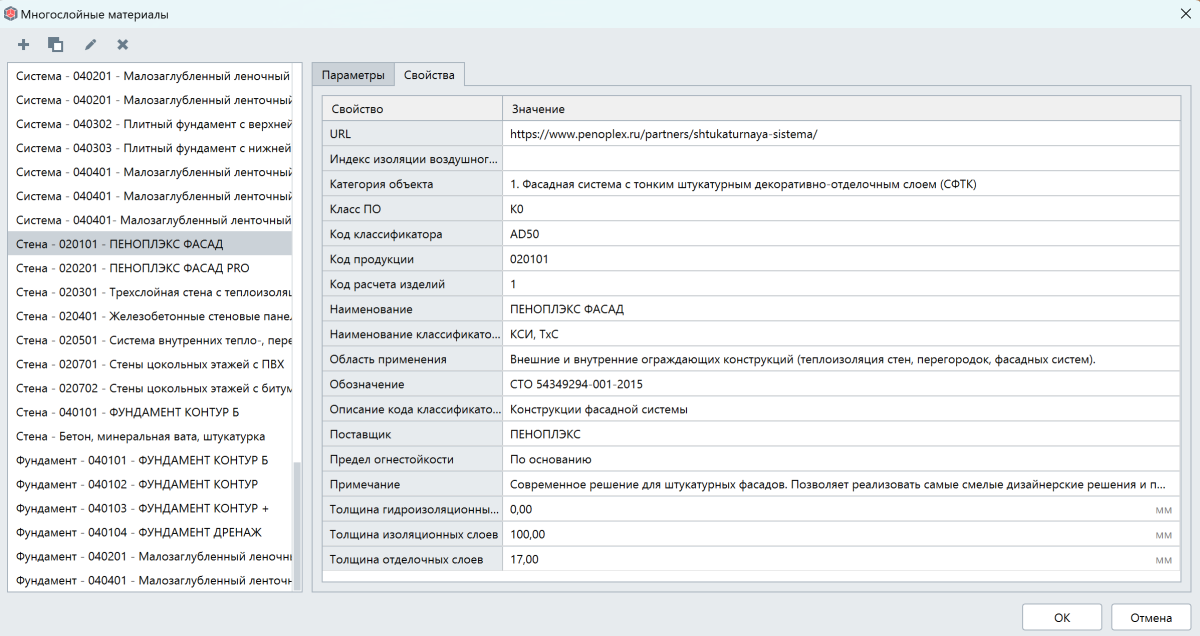Select Стена - 020201 - ПЕНОПЛЭКС ФАСАД PRO
Viewport: 1200px width, 636px height.
pos(133,268)
